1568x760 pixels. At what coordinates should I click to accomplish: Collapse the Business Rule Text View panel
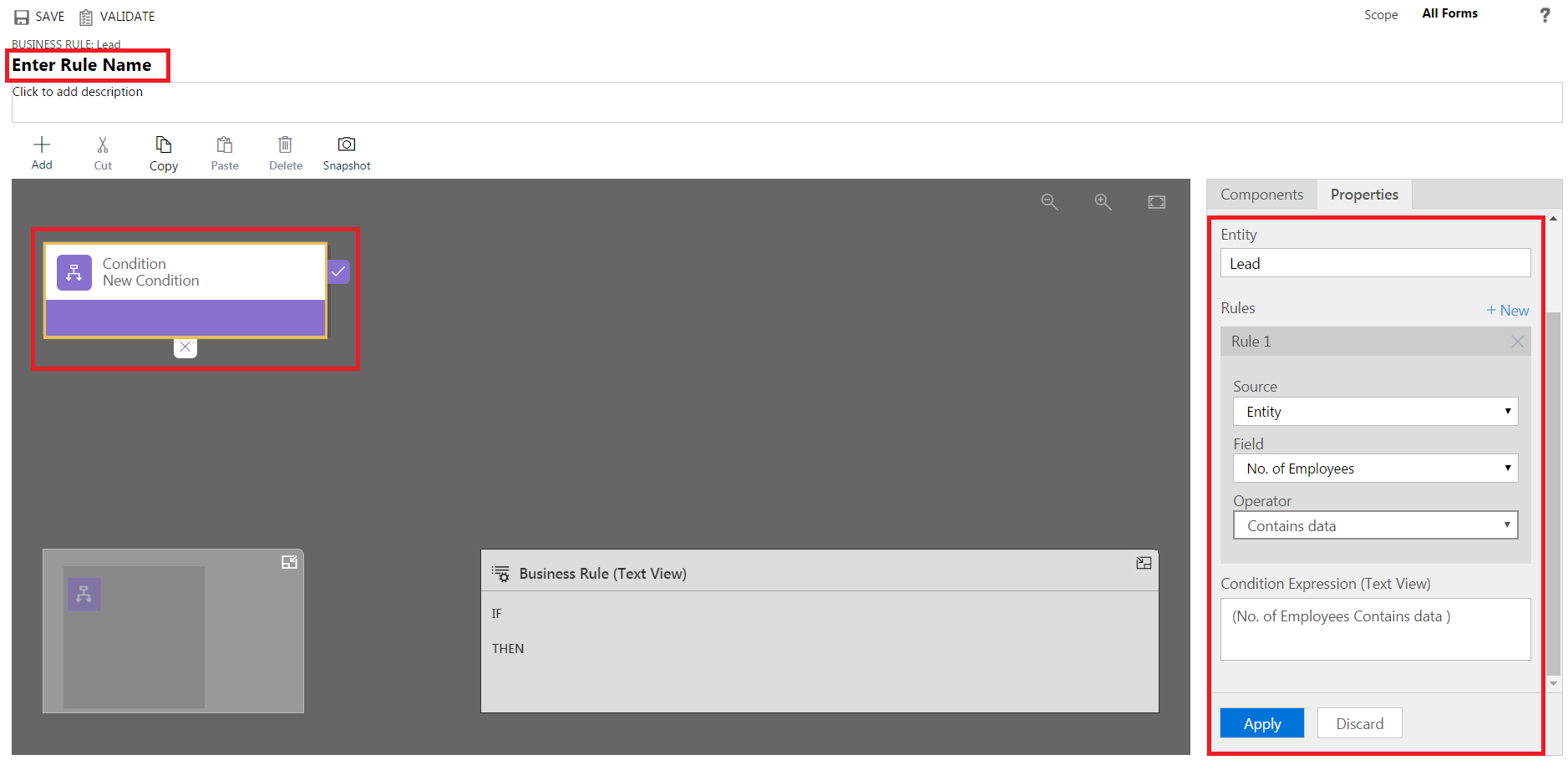[1144, 564]
